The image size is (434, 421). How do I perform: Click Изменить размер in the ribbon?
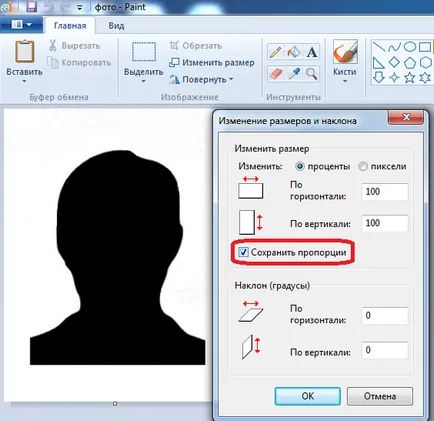[212, 62]
